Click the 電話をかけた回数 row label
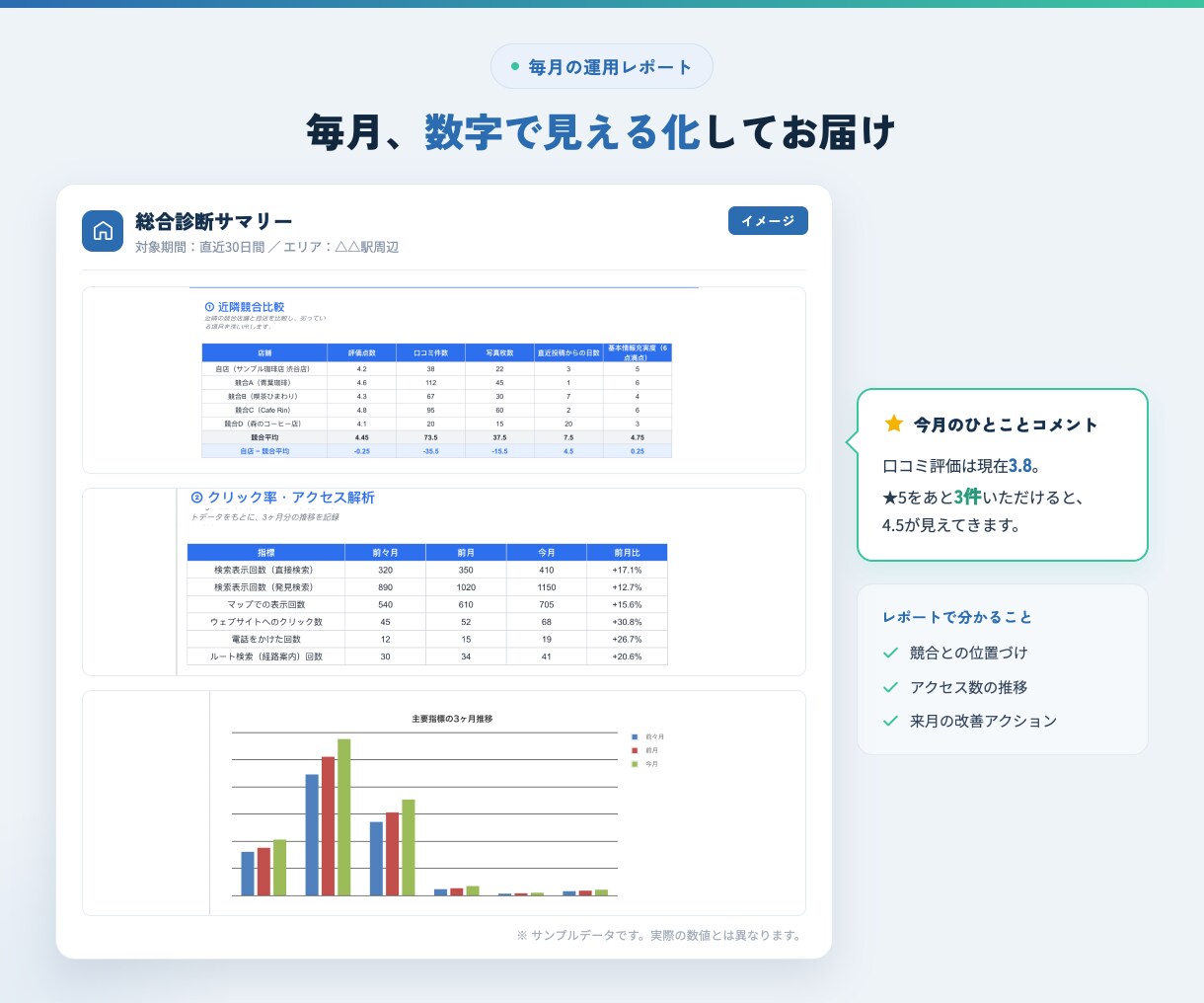The height and width of the screenshot is (1003, 1204). pos(265,639)
